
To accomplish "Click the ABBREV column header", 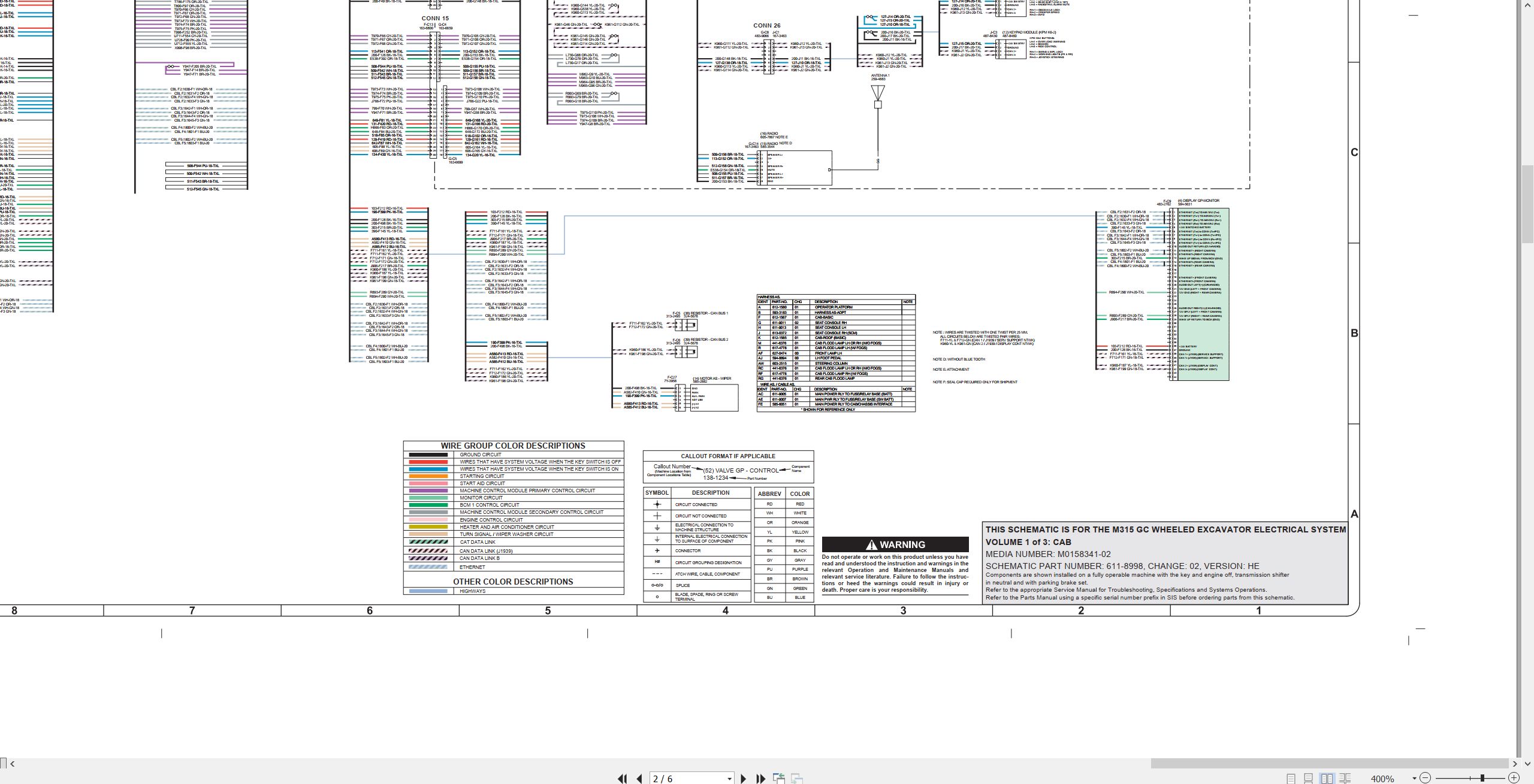I will (769, 494).
